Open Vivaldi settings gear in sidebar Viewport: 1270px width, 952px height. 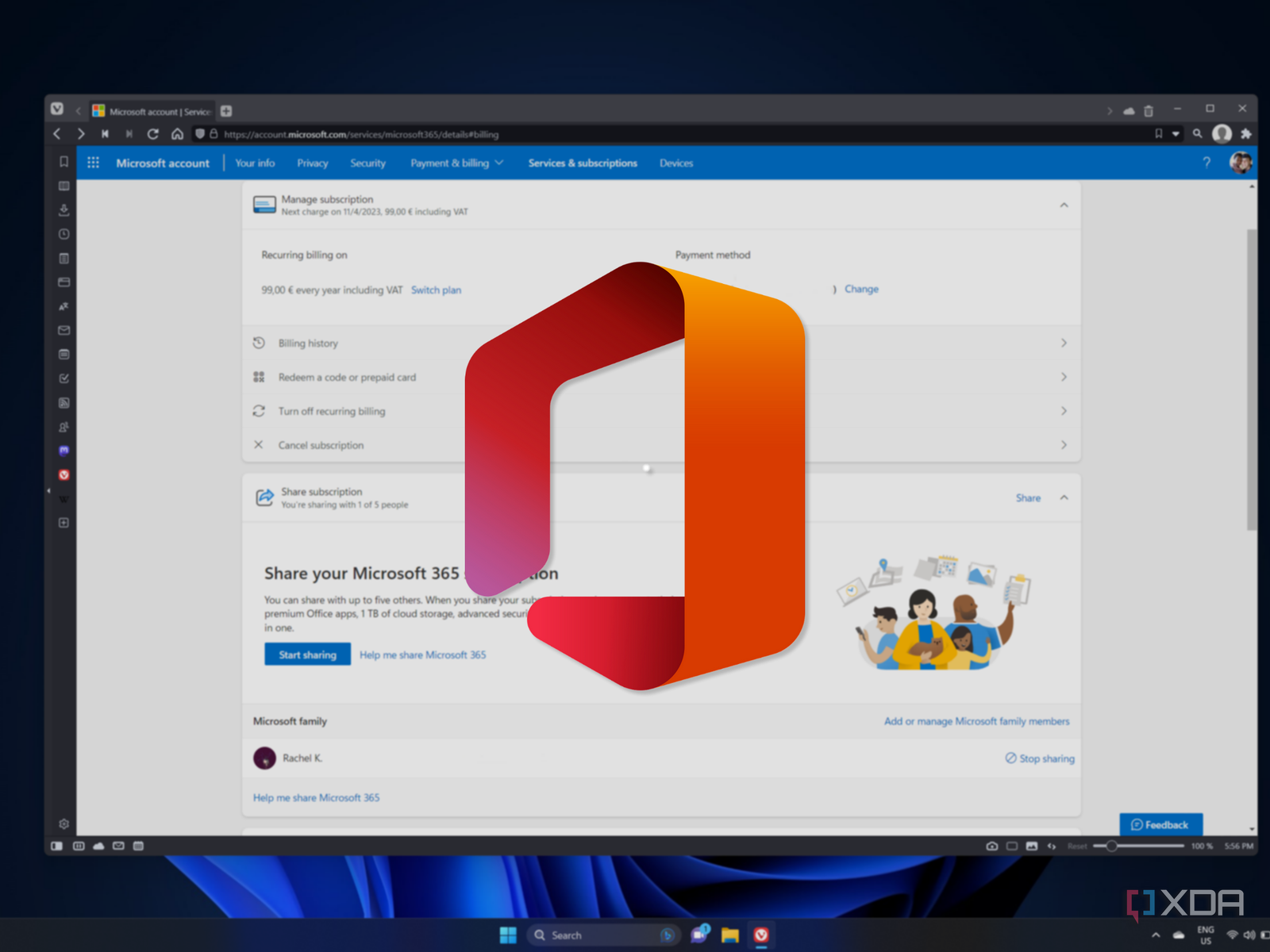[64, 824]
